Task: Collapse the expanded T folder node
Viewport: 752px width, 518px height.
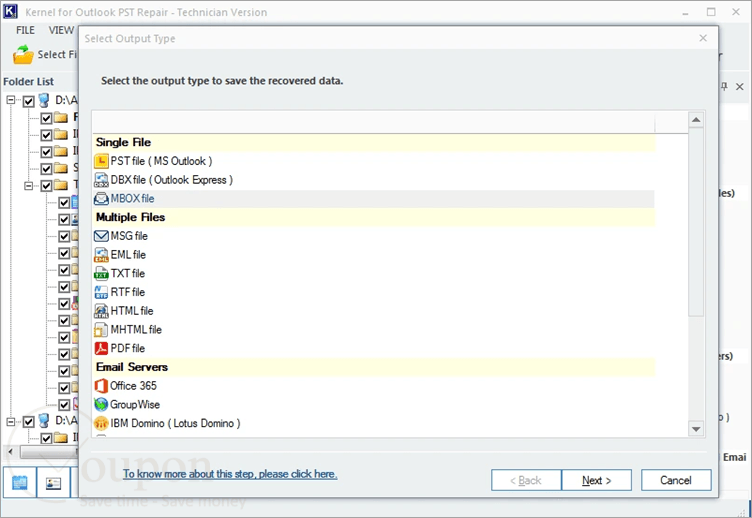Action: pos(28,185)
